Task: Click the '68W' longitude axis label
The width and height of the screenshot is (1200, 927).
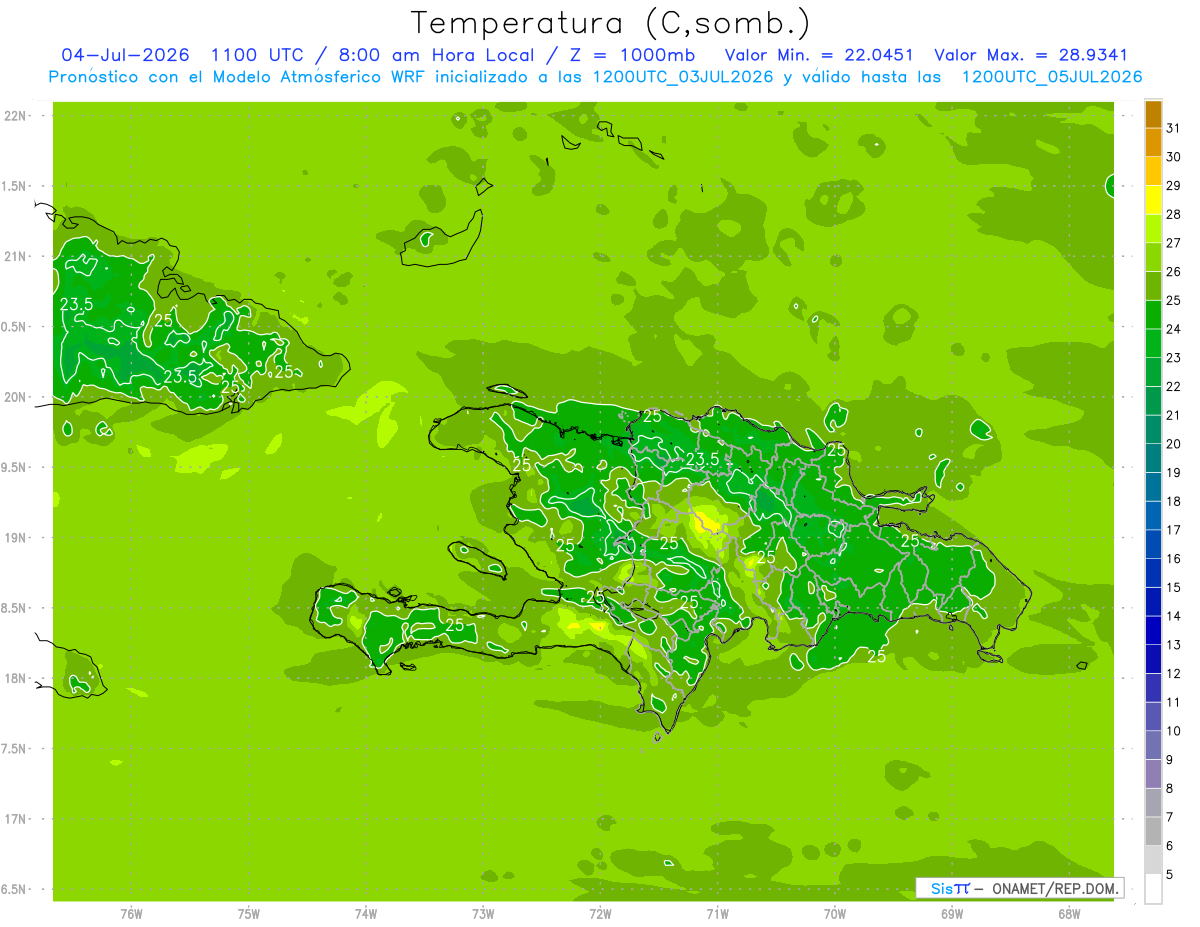Action: point(1069,913)
